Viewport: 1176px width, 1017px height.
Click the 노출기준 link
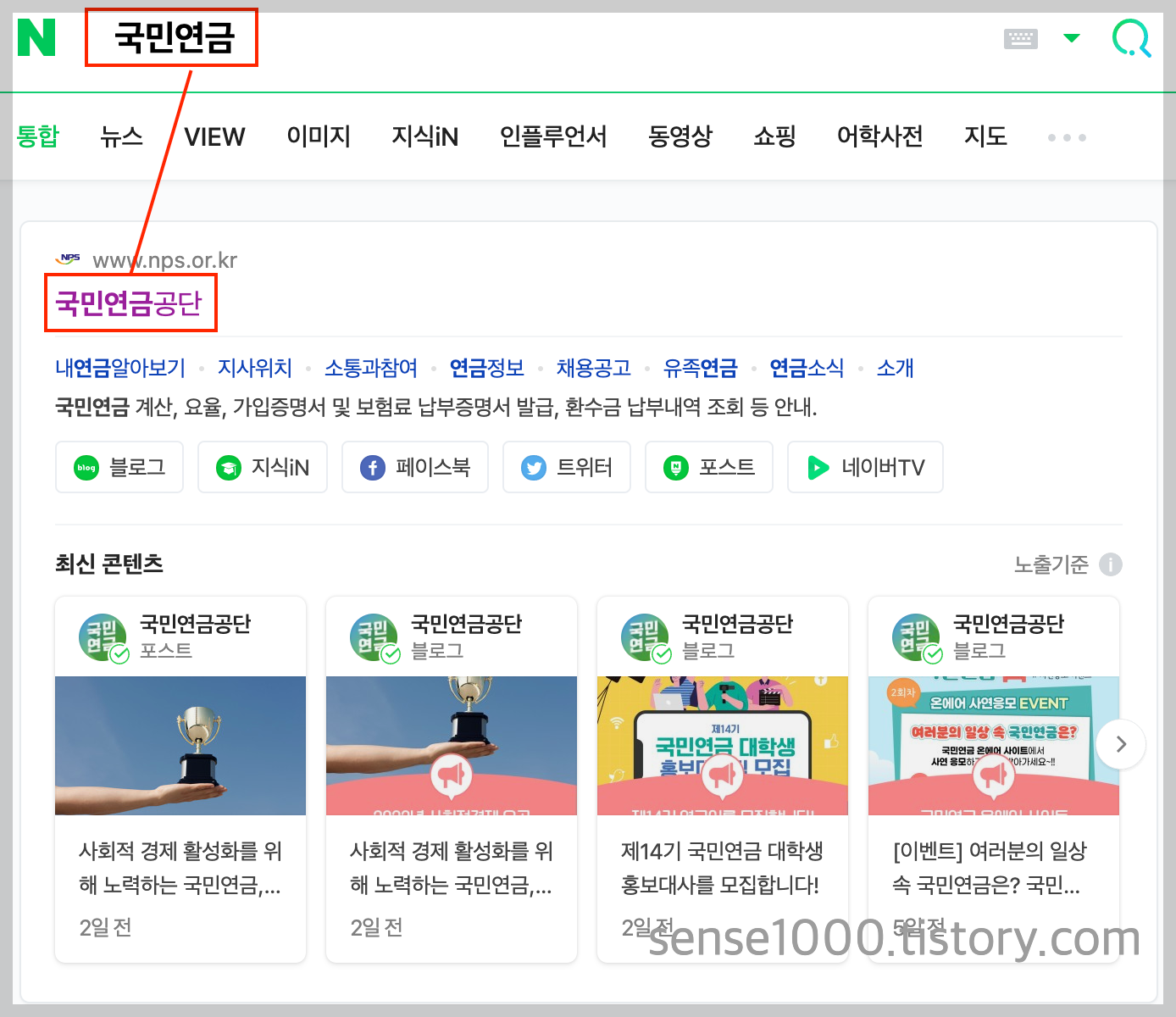tap(1051, 564)
